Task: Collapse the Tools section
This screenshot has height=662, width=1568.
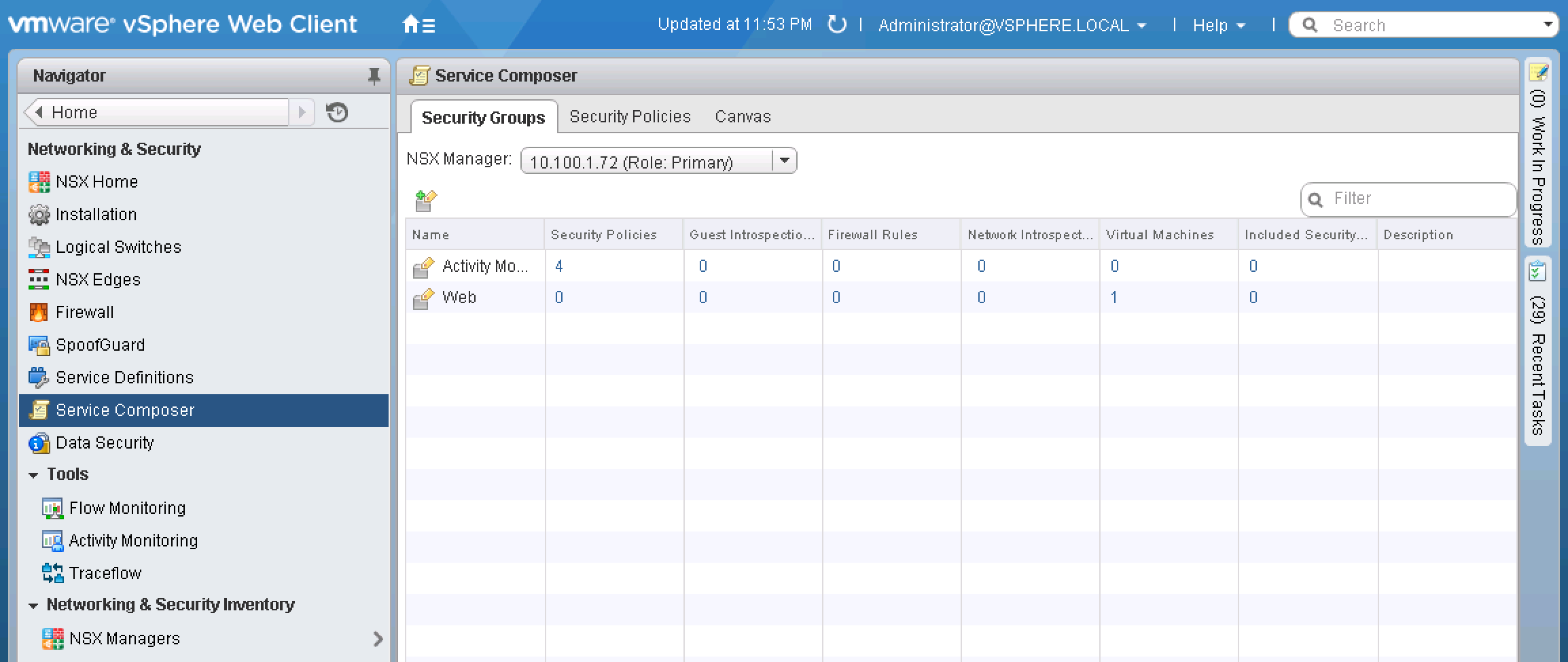Action: pyautogui.click(x=33, y=474)
